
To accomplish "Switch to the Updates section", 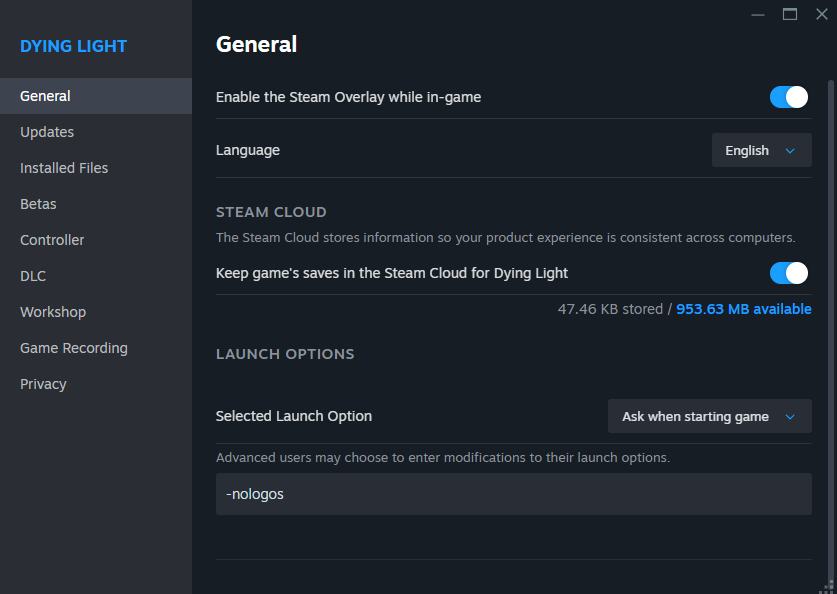I will 47,132.
